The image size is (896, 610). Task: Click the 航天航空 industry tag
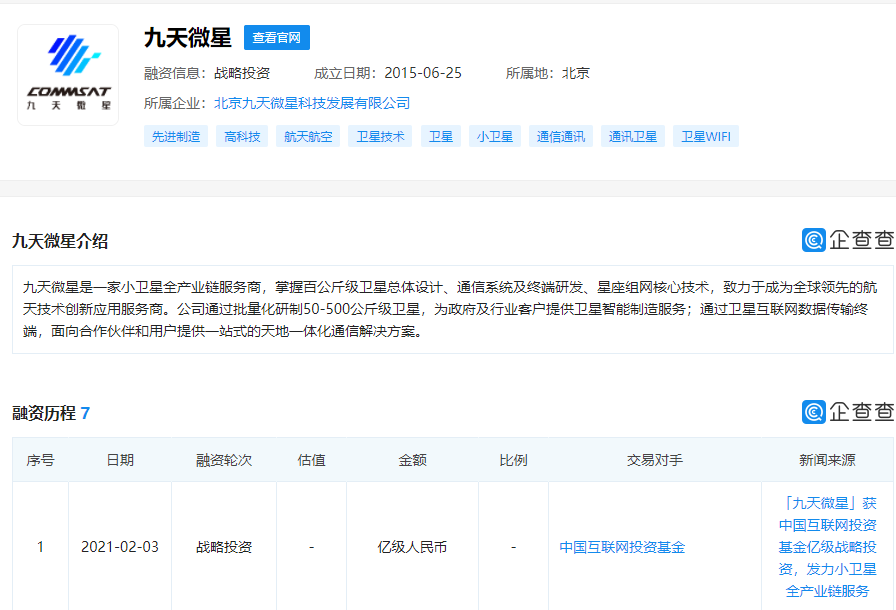click(308, 137)
